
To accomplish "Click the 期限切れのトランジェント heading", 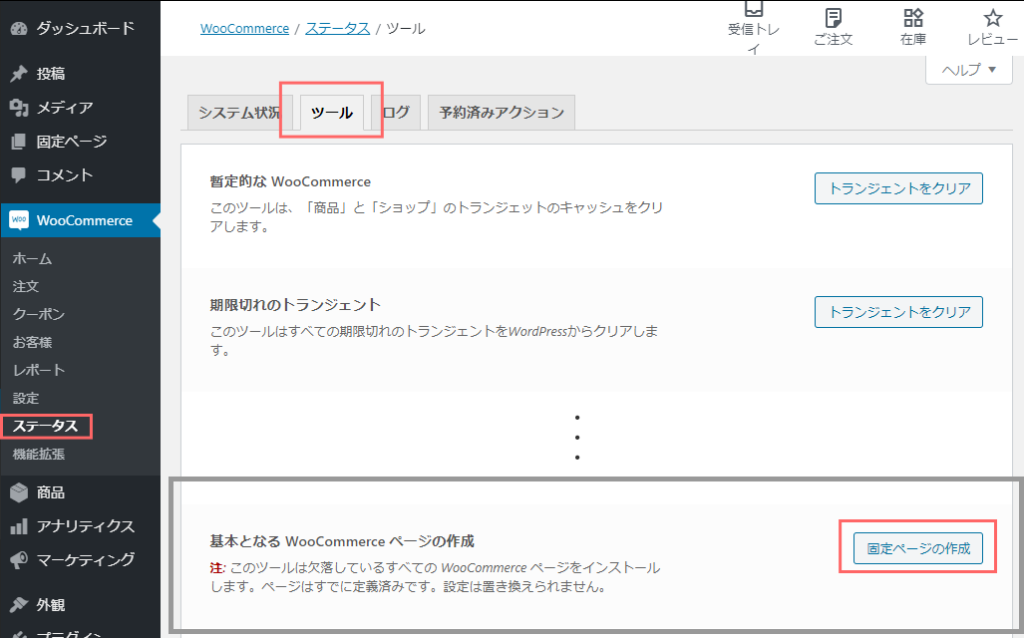I will pyautogui.click(x=295, y=305).
